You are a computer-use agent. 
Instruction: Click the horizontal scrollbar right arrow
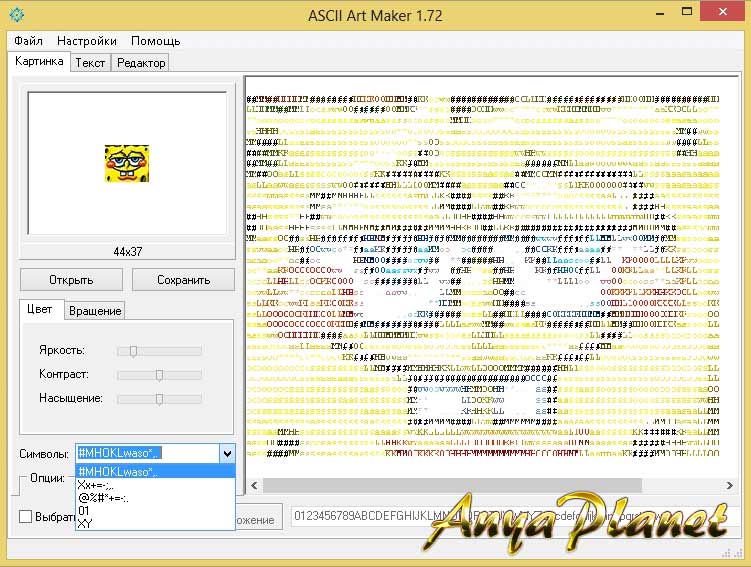pyautogui.click(x=729, y=486)
